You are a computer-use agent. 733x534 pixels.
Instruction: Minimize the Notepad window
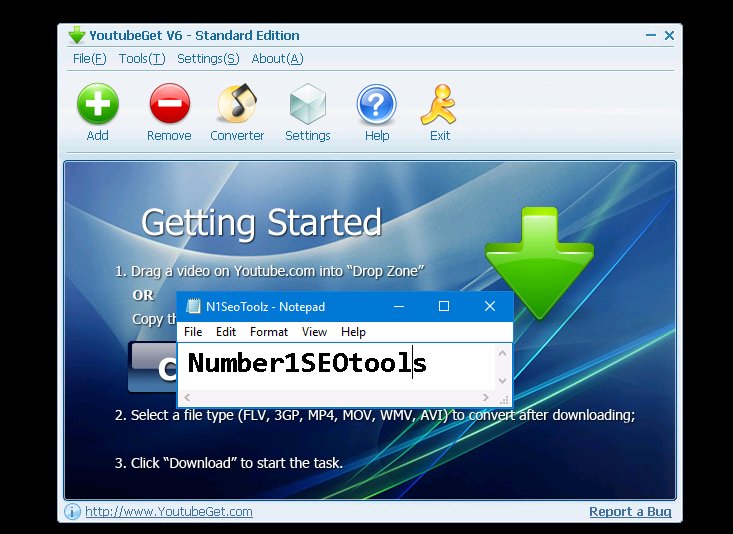(399, 306)
